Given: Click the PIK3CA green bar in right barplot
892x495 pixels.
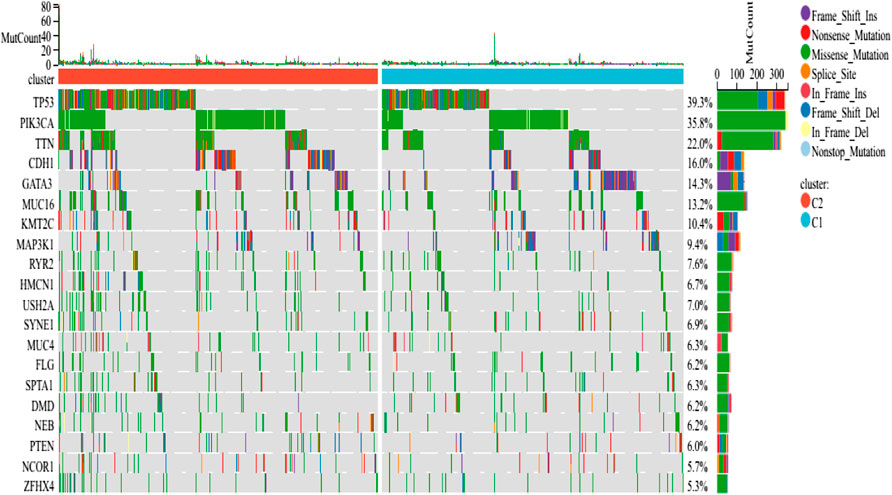Looking at the screenshot, I should tap(751, 121).
